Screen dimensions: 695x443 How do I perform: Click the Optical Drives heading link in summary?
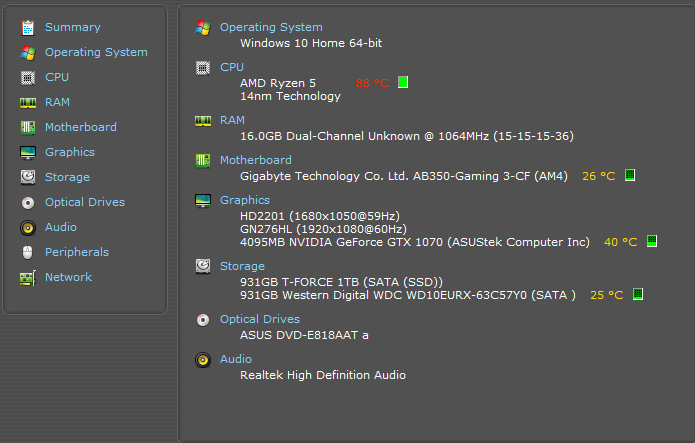coord(260,319)
